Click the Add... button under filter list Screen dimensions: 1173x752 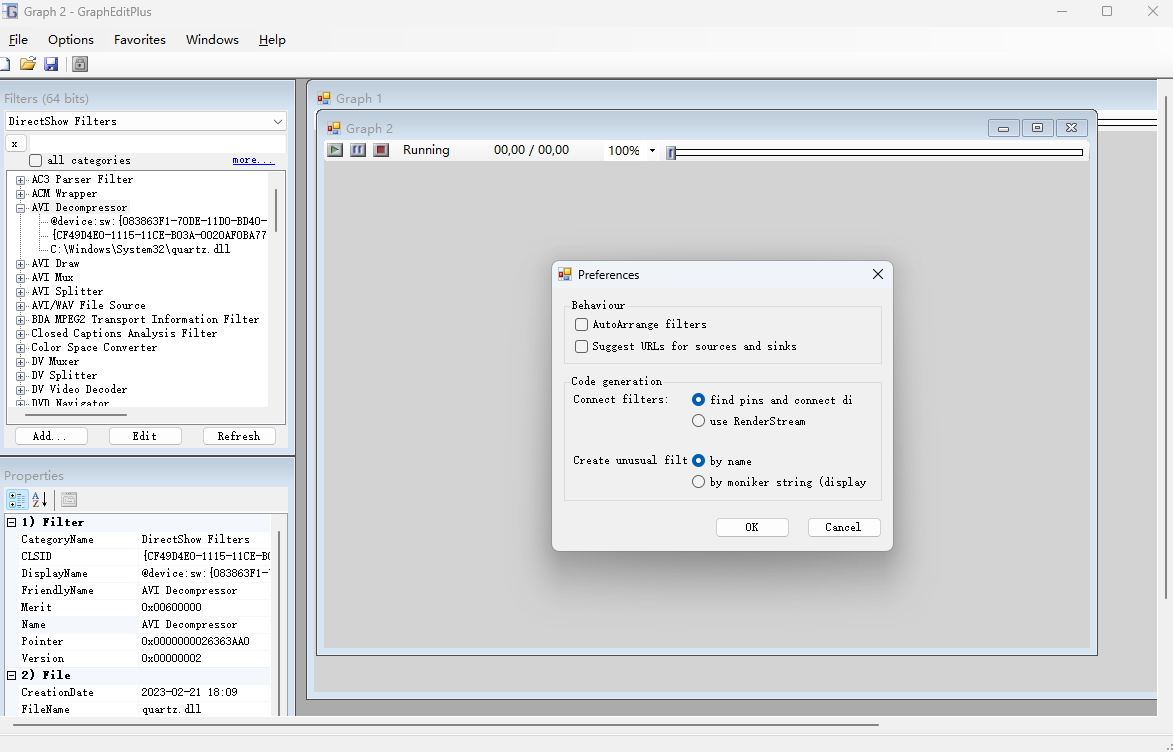(x=51, y=436)
